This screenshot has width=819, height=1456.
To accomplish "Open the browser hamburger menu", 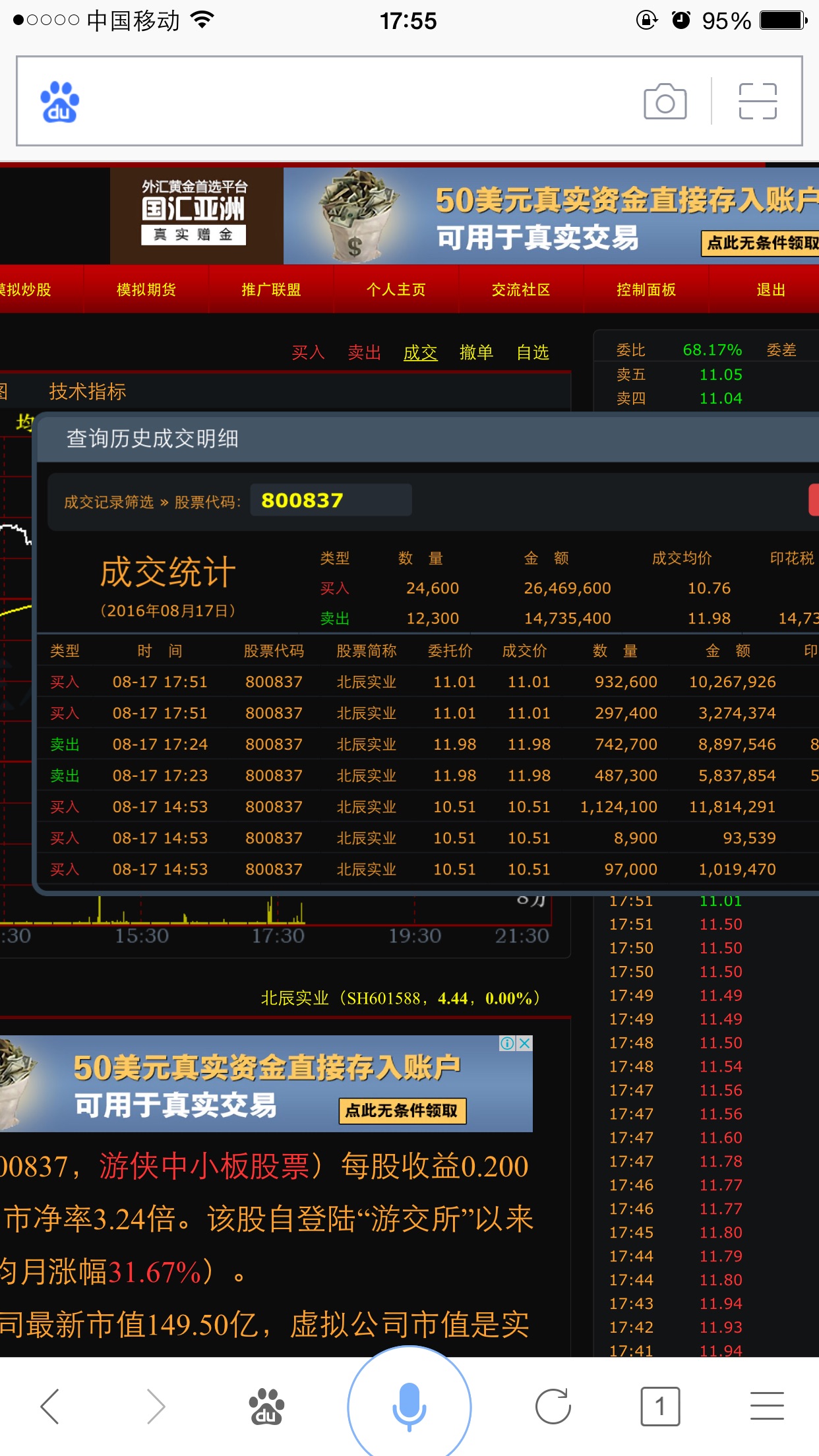I will 767,1406.
